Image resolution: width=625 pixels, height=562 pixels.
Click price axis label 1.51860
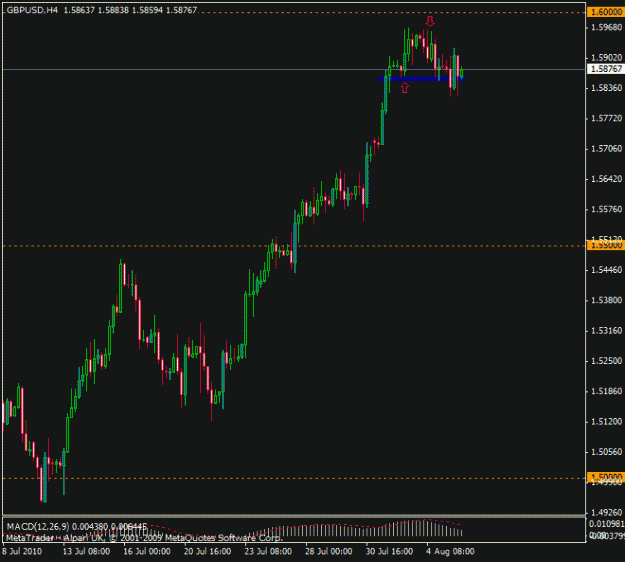click(x=607, y=391)
